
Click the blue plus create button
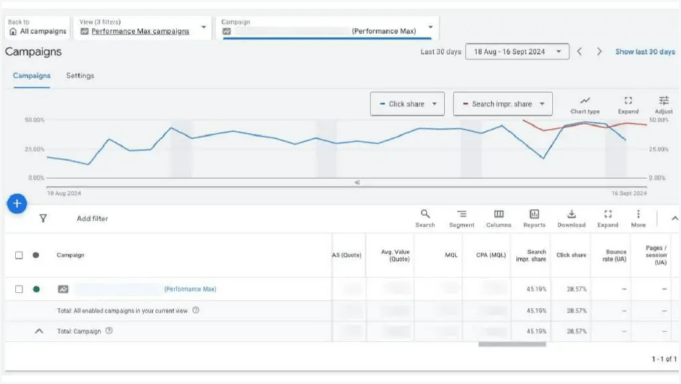(x=17, y=203)
